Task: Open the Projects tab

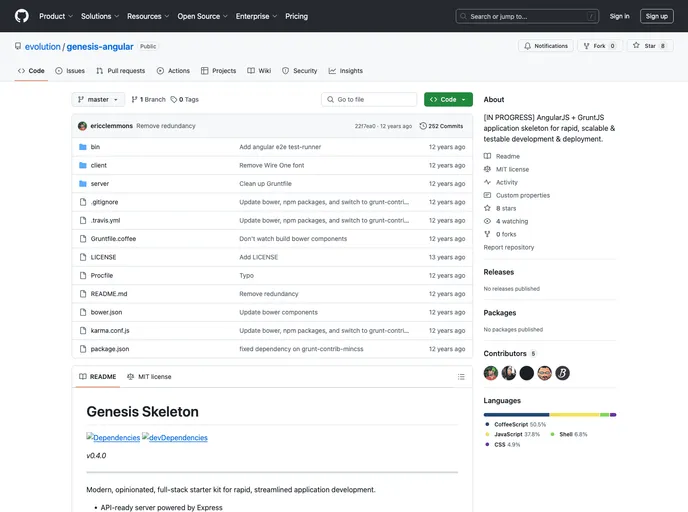Action: click(x=219, y=71)
